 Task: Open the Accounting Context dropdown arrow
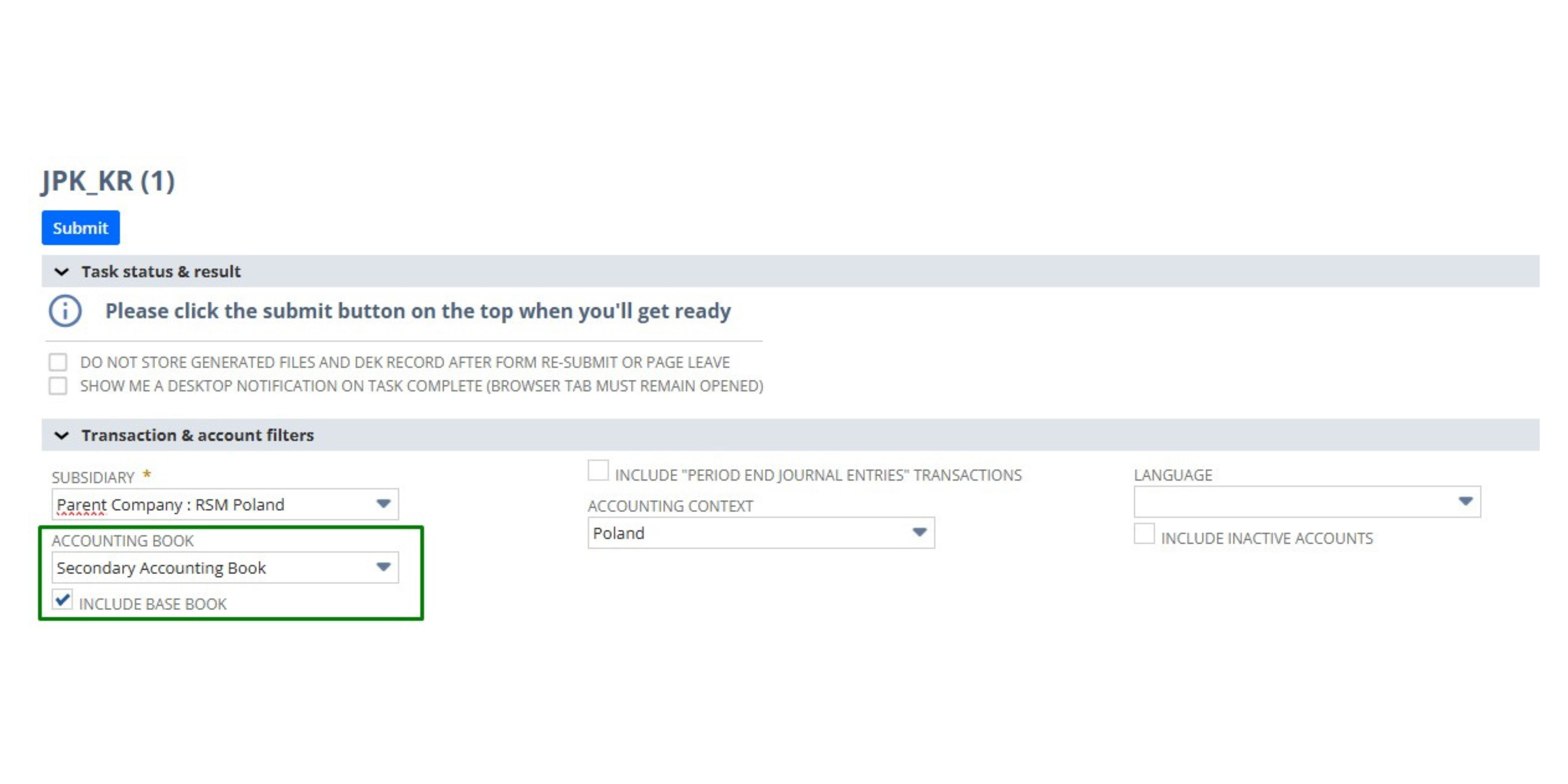pos(919,532)
